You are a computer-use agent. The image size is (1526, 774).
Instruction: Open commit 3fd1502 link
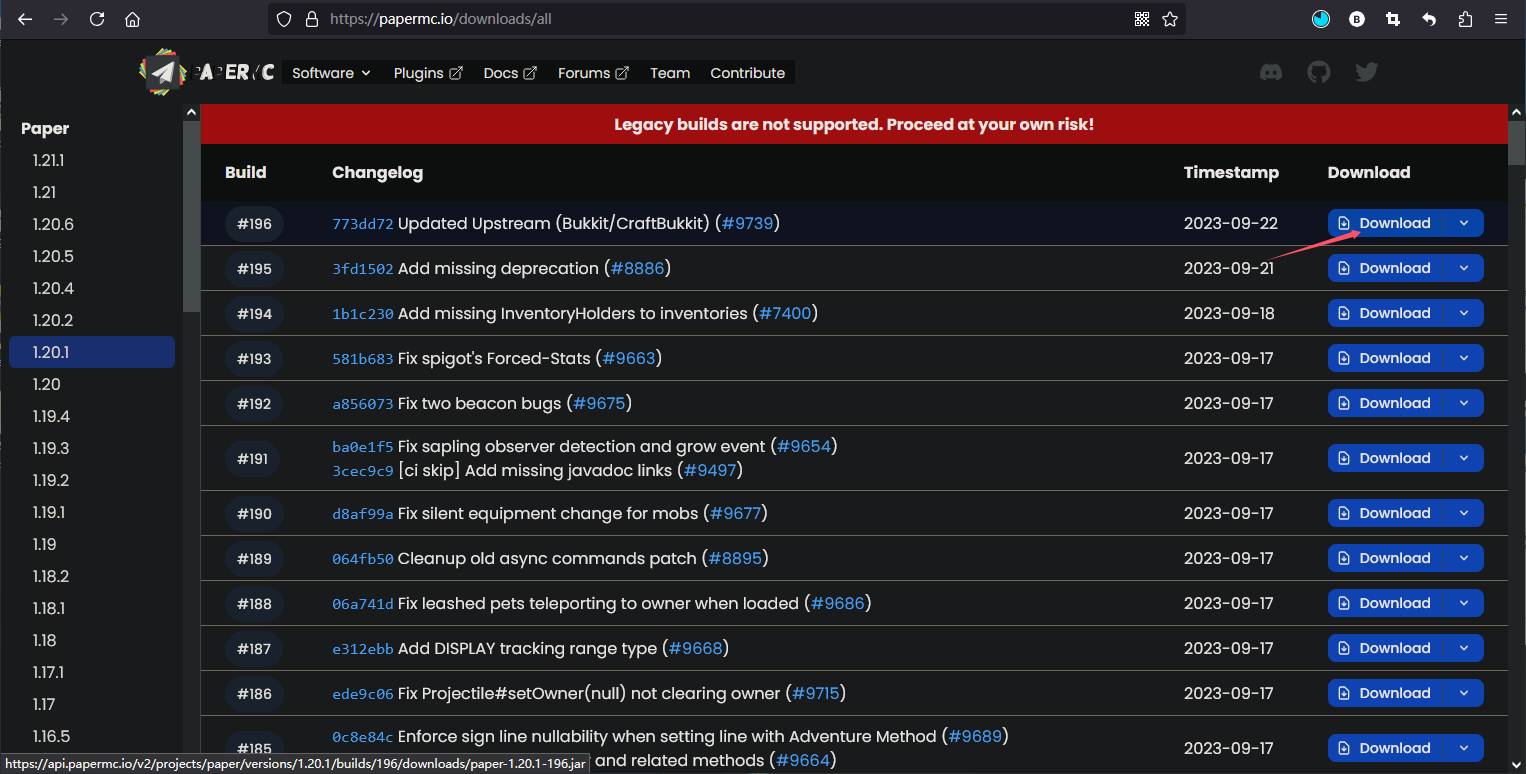363,269
